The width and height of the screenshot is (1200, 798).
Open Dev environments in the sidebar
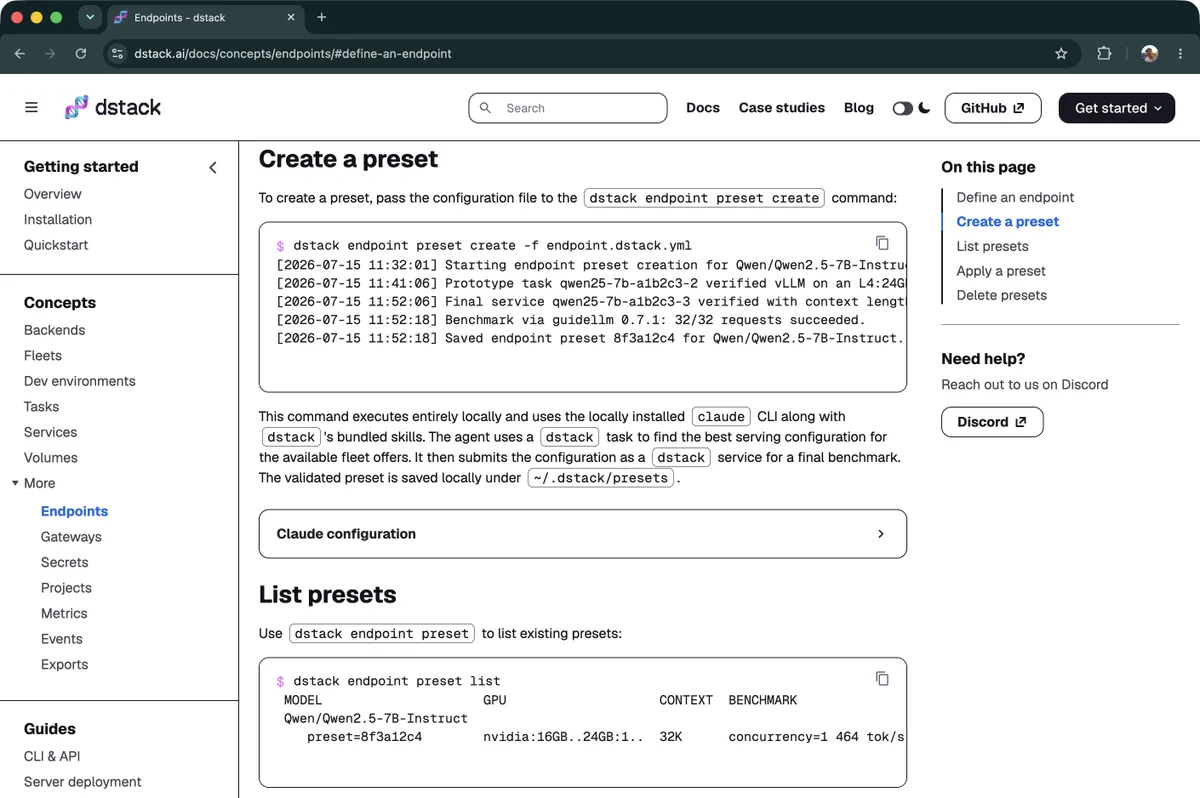(x=80, y=381)
